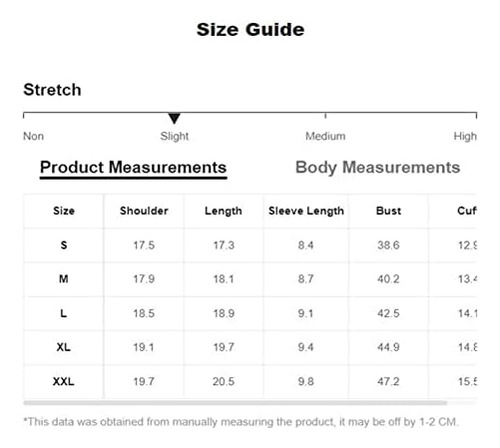Select the M size row label
Screen dimensions: 500x448
pyautogui.click(x=64, y=279)
